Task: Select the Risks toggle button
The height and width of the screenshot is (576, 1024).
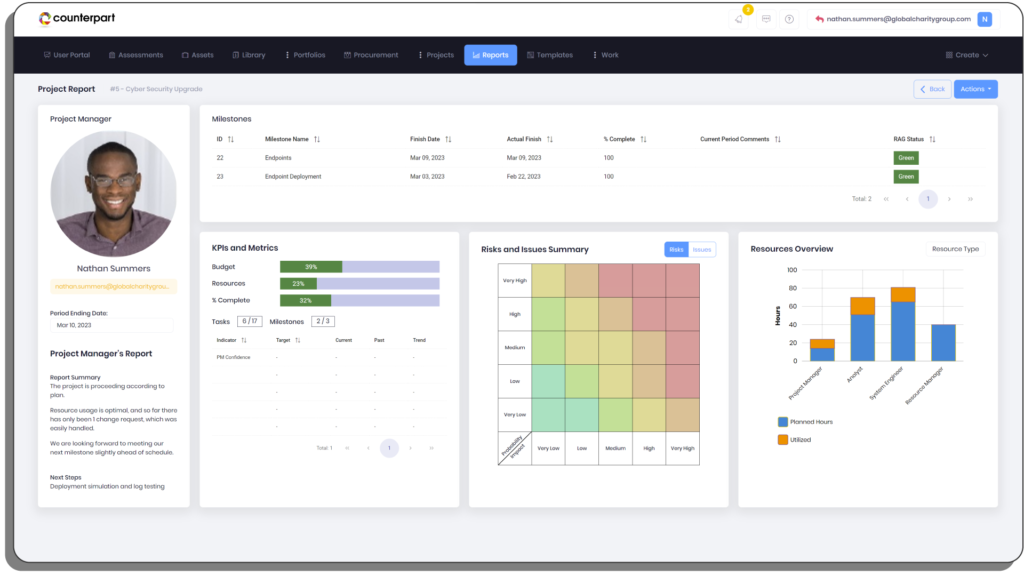Action: pyautogui.click(x=677, y=249)
